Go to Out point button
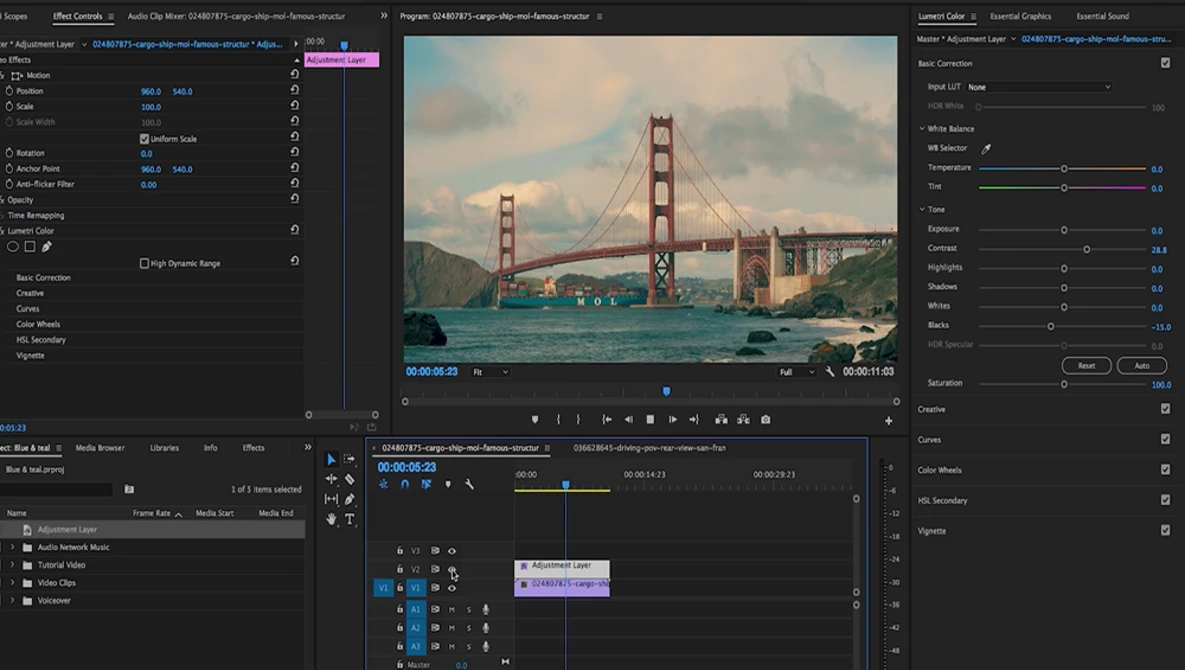The height and width of the screenshot is (670, 1185). (x=694, y=419)
